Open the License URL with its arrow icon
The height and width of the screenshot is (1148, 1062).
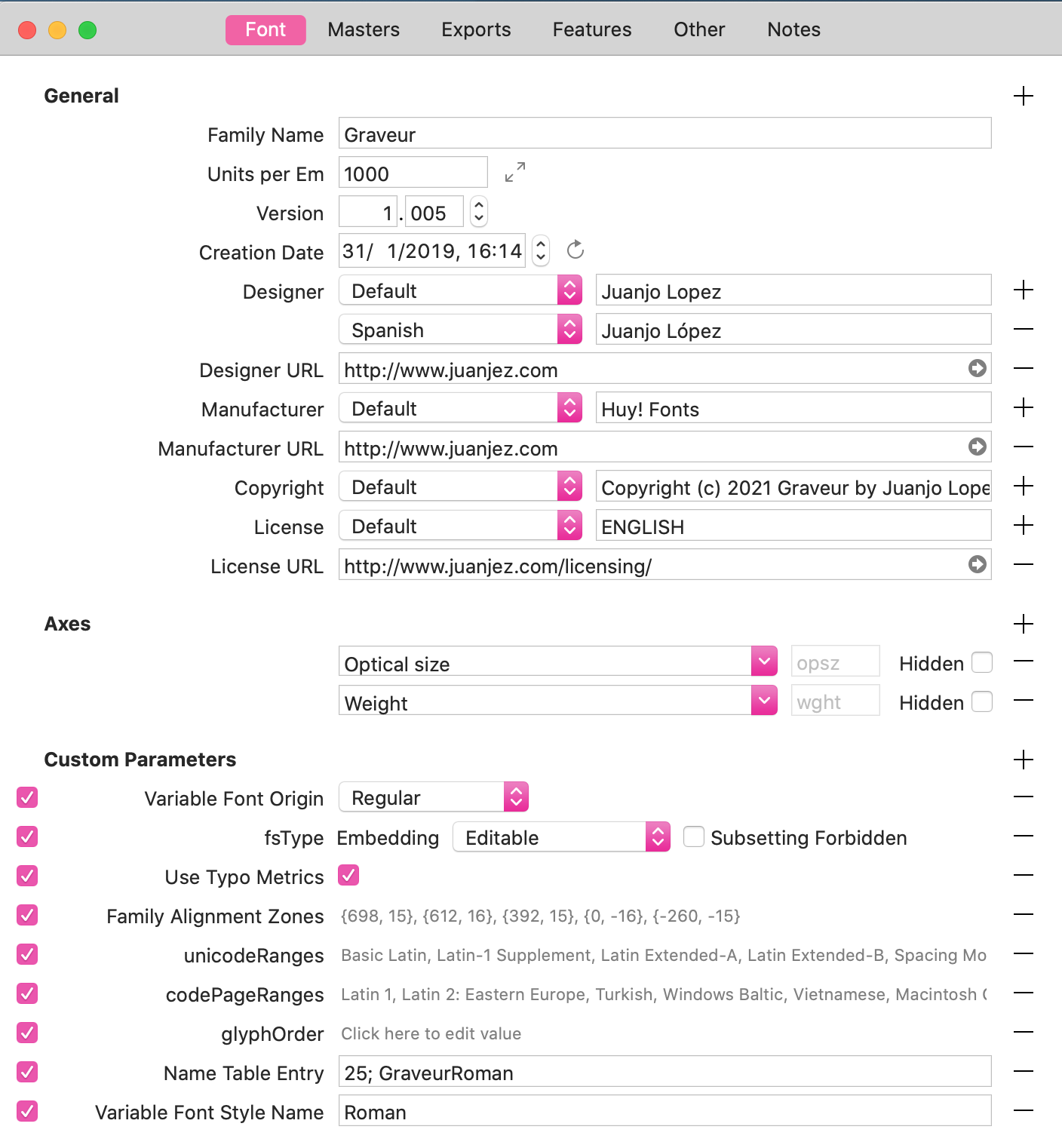[x=978, y=564]
